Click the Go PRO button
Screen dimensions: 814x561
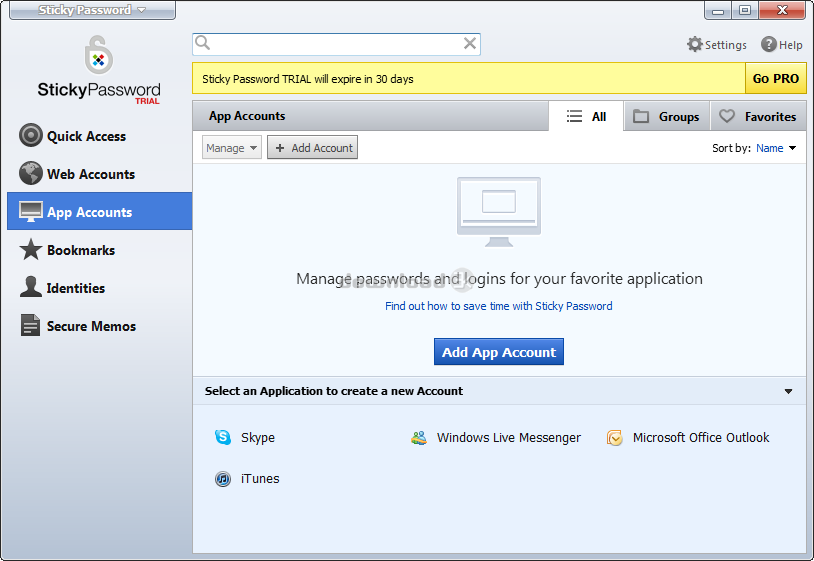(x=776, y=78)
